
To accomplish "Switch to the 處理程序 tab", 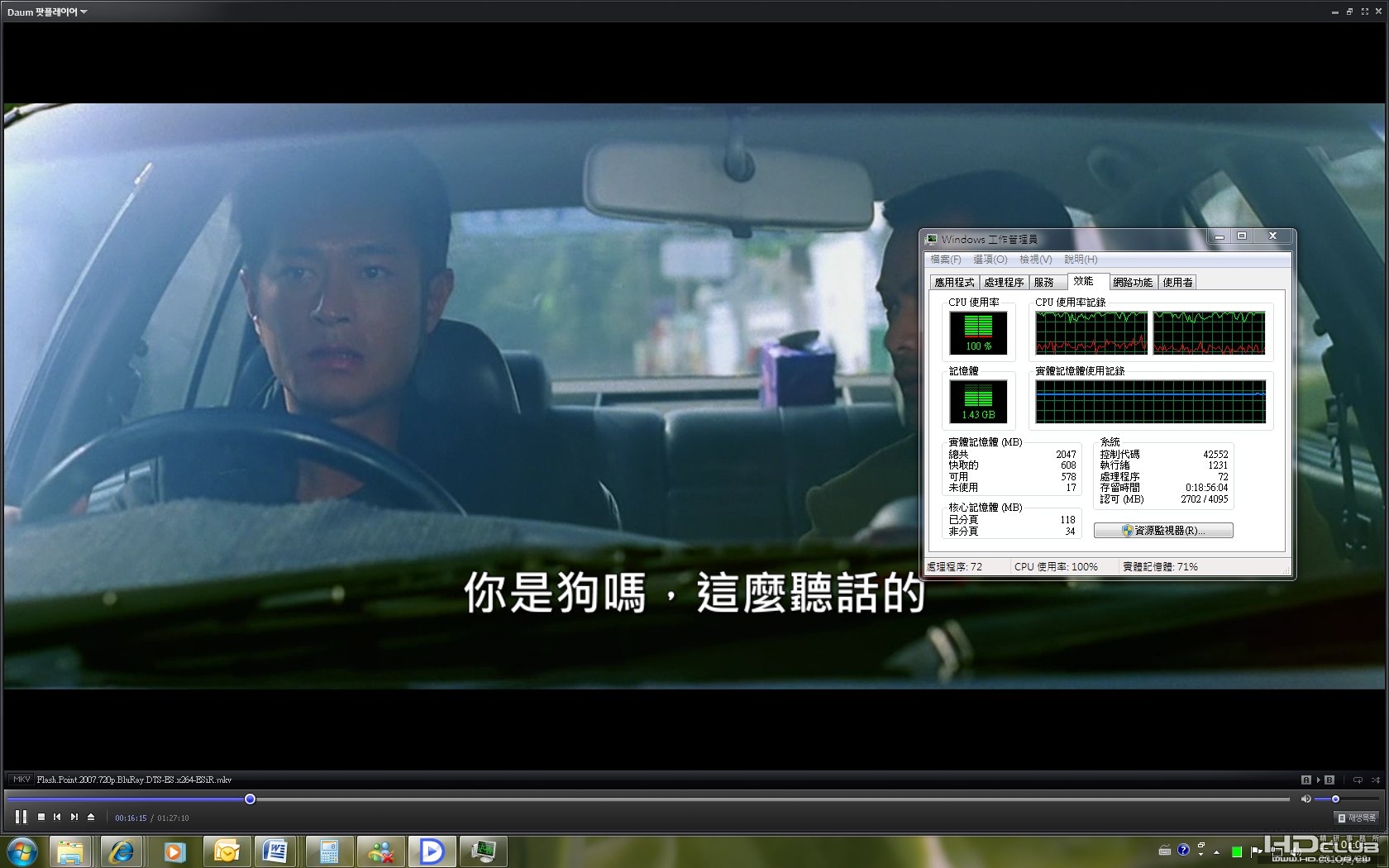I will [x=1004, y=283].
